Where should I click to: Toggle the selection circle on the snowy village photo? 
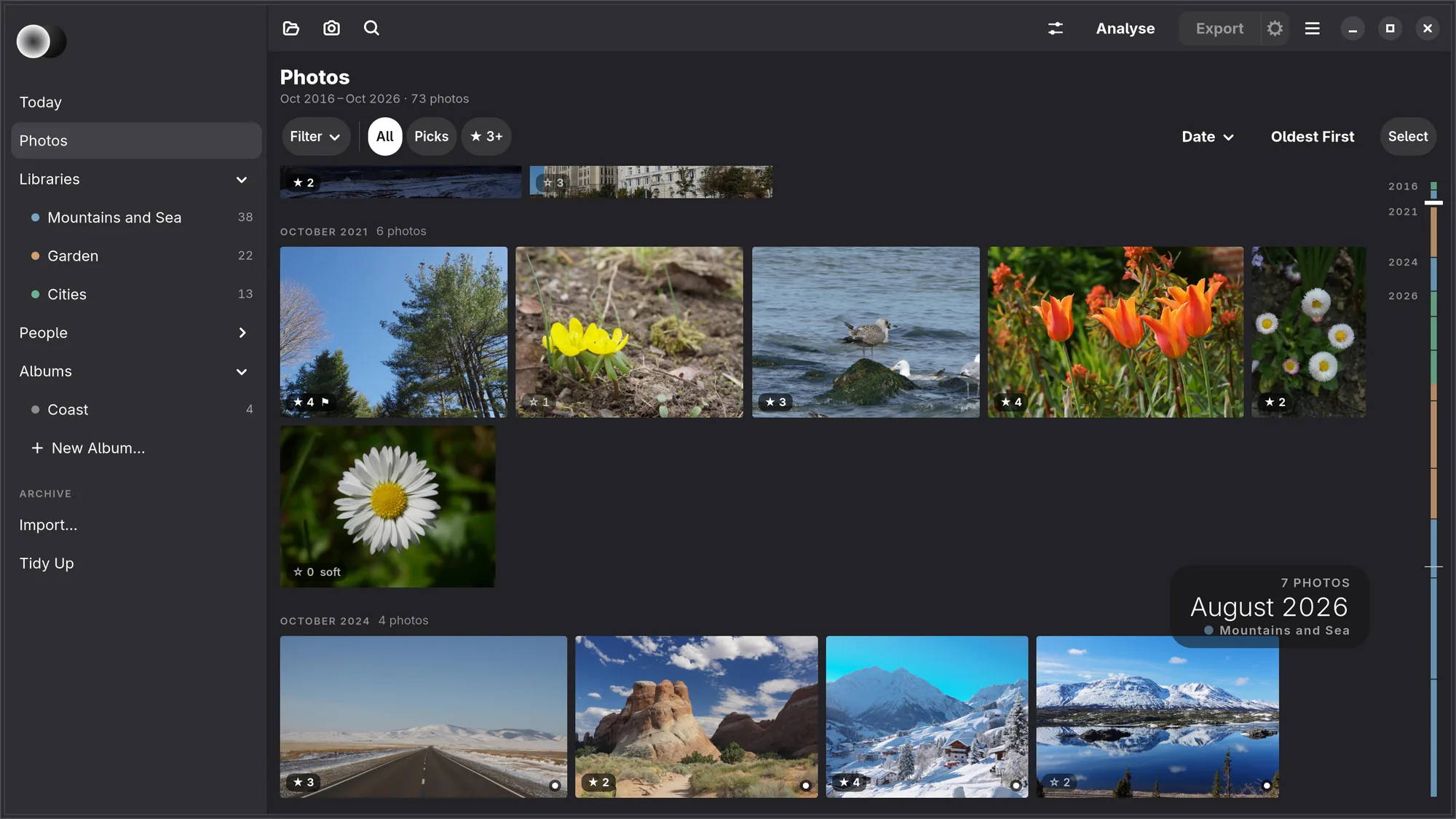1016,786
